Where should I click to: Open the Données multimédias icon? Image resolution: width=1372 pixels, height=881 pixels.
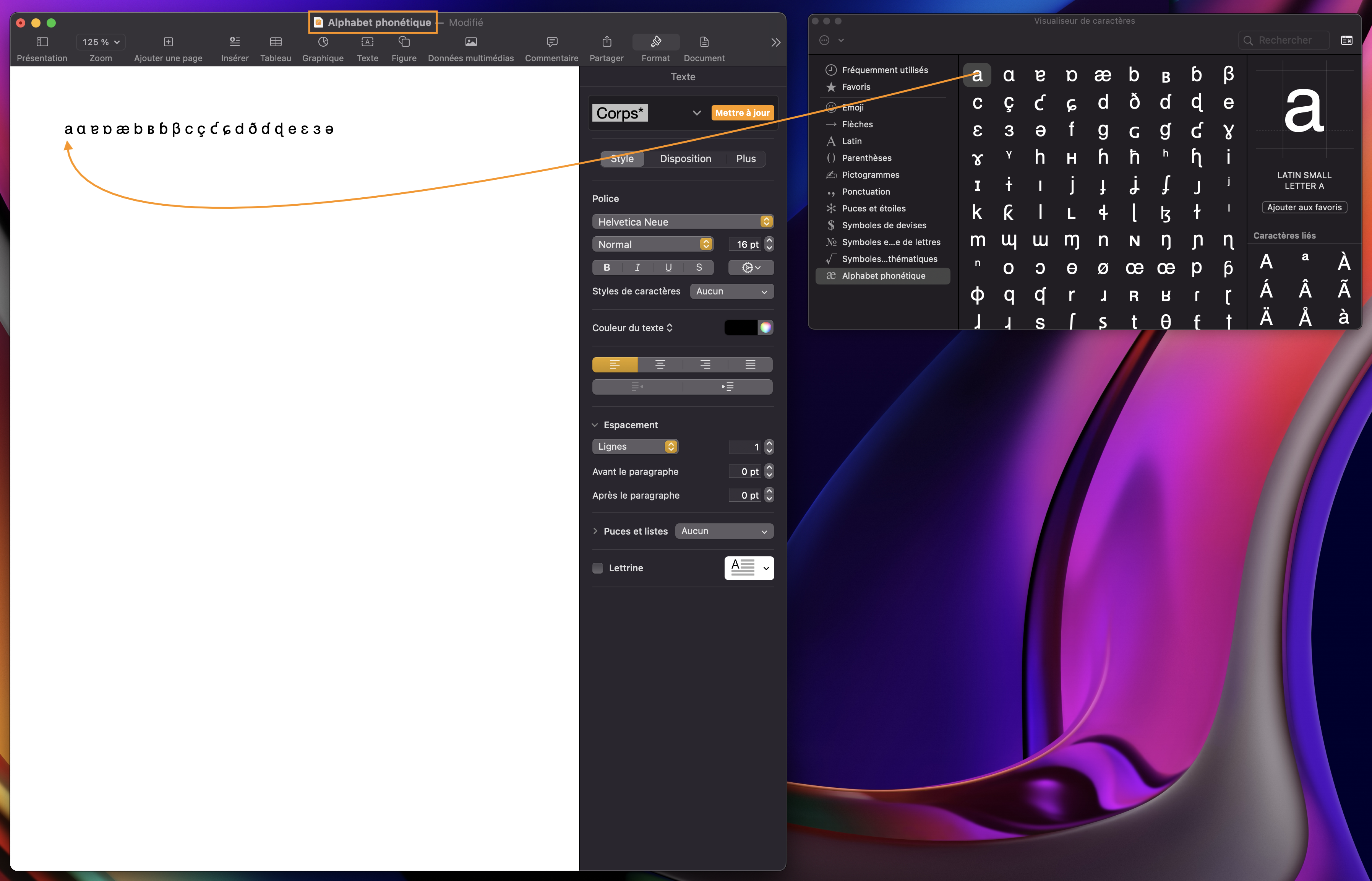[x=470, y=42]
